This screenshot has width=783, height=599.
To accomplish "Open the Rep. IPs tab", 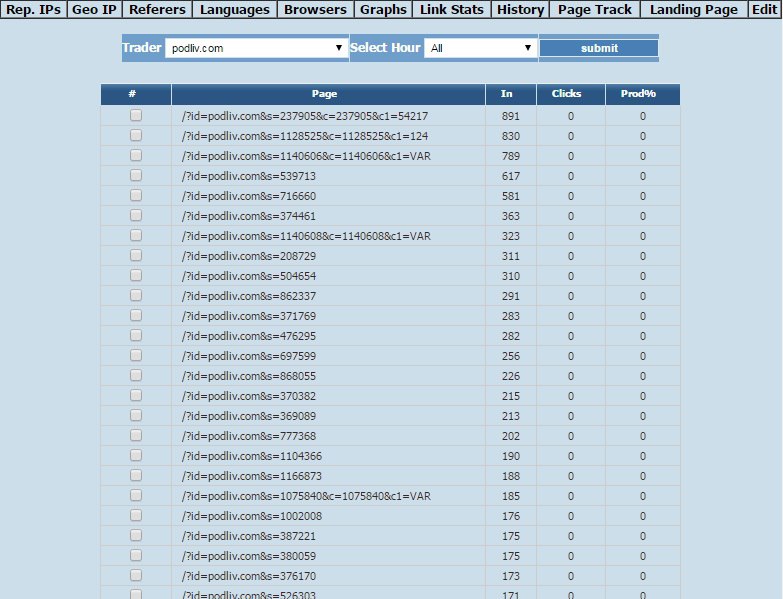I will point(33,9).
